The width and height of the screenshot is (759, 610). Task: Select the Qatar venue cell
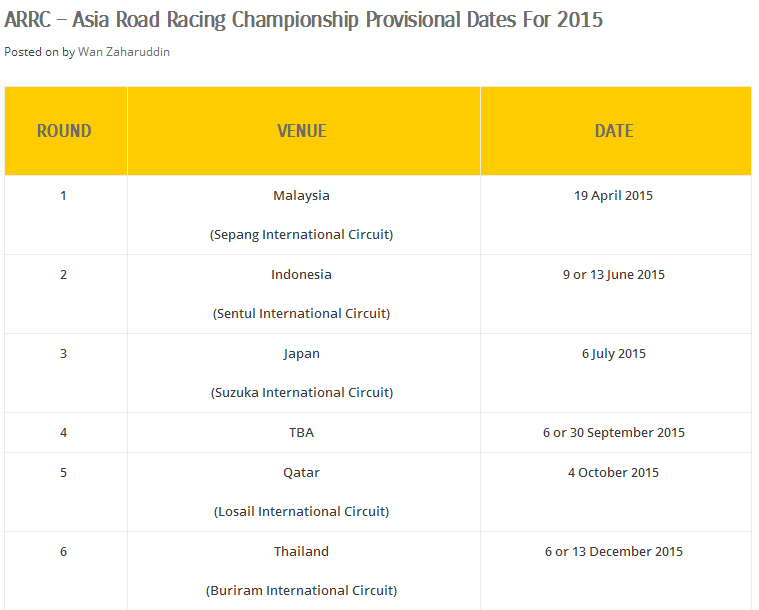[x=301, y=473]
